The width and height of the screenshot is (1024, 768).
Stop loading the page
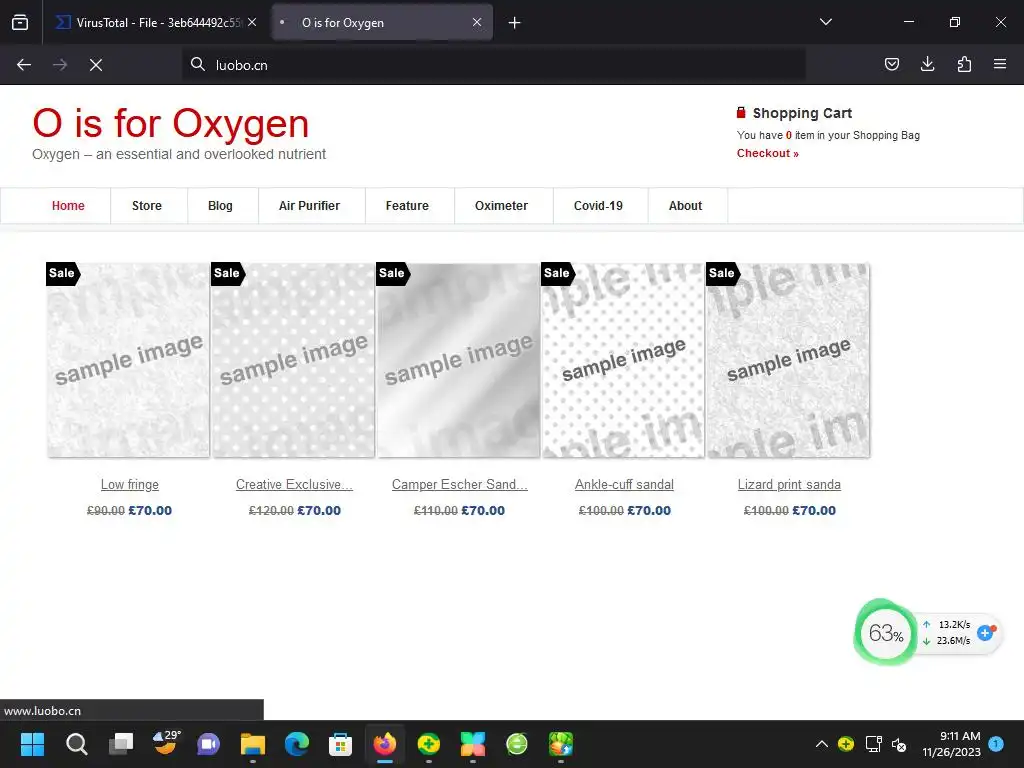coord(96,65)
